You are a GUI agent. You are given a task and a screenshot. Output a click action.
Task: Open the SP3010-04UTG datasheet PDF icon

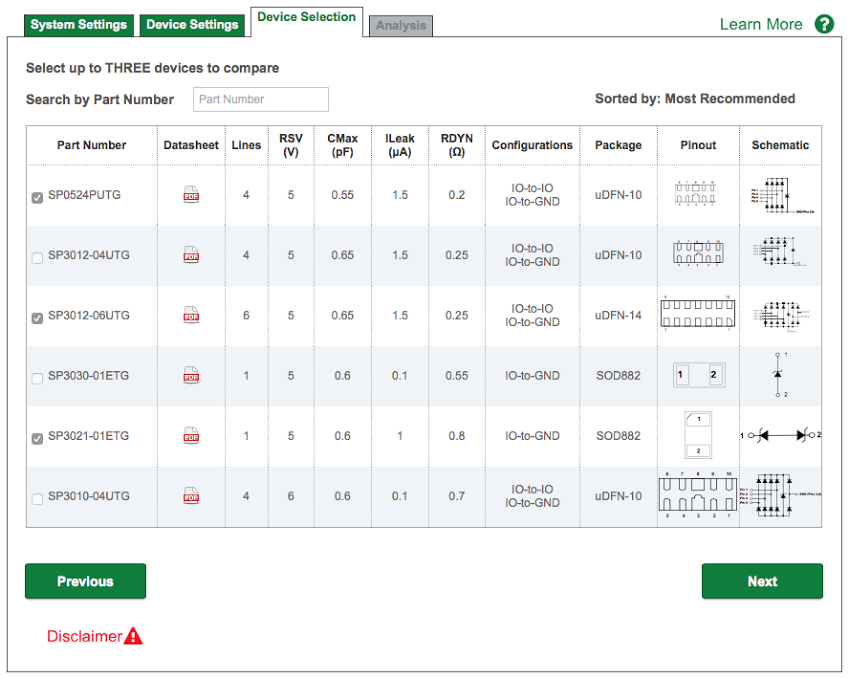click(x=191, y=496)
